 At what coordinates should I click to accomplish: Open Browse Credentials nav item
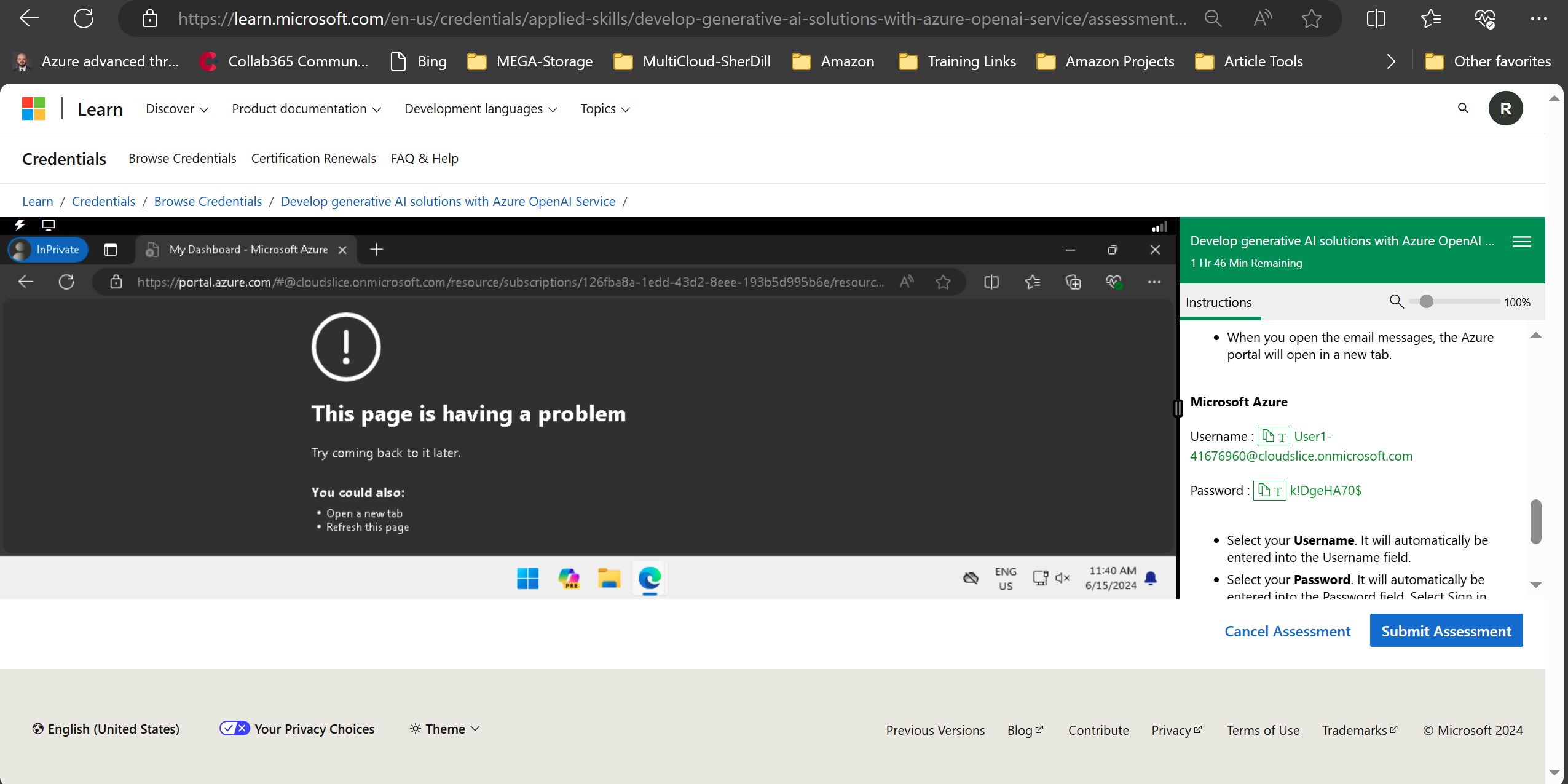pos(182,159)
